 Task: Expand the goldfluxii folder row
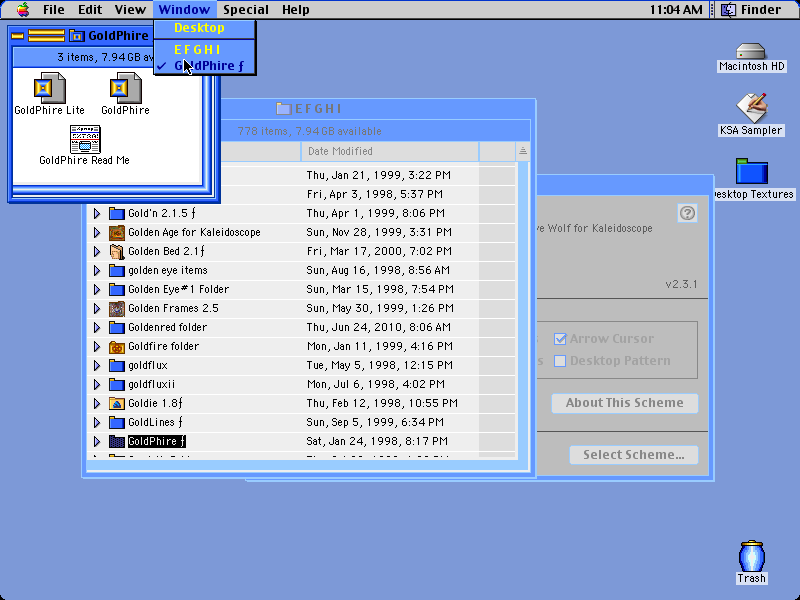point(97,385)
